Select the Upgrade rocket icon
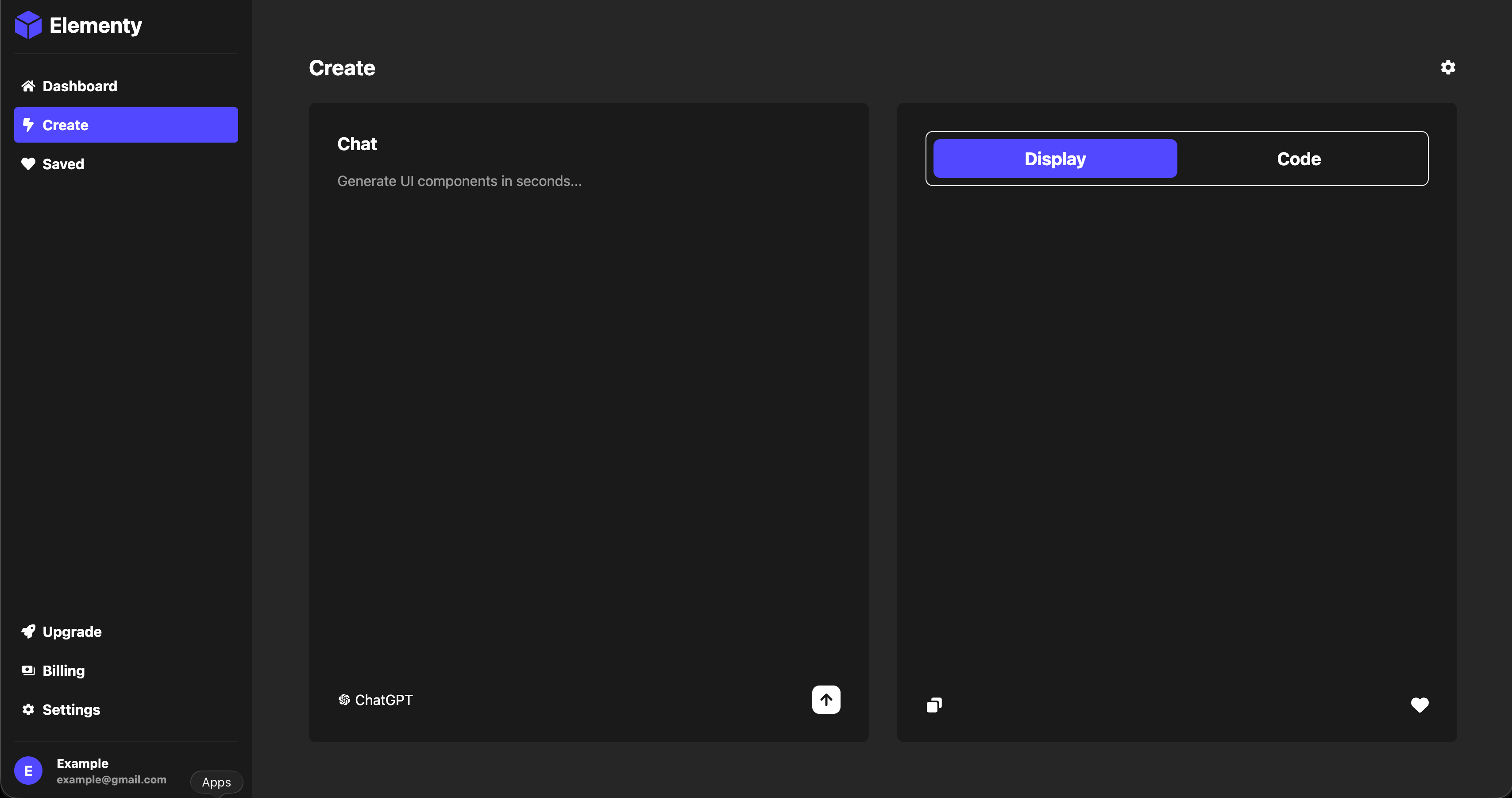 click(x=28, y=631)
